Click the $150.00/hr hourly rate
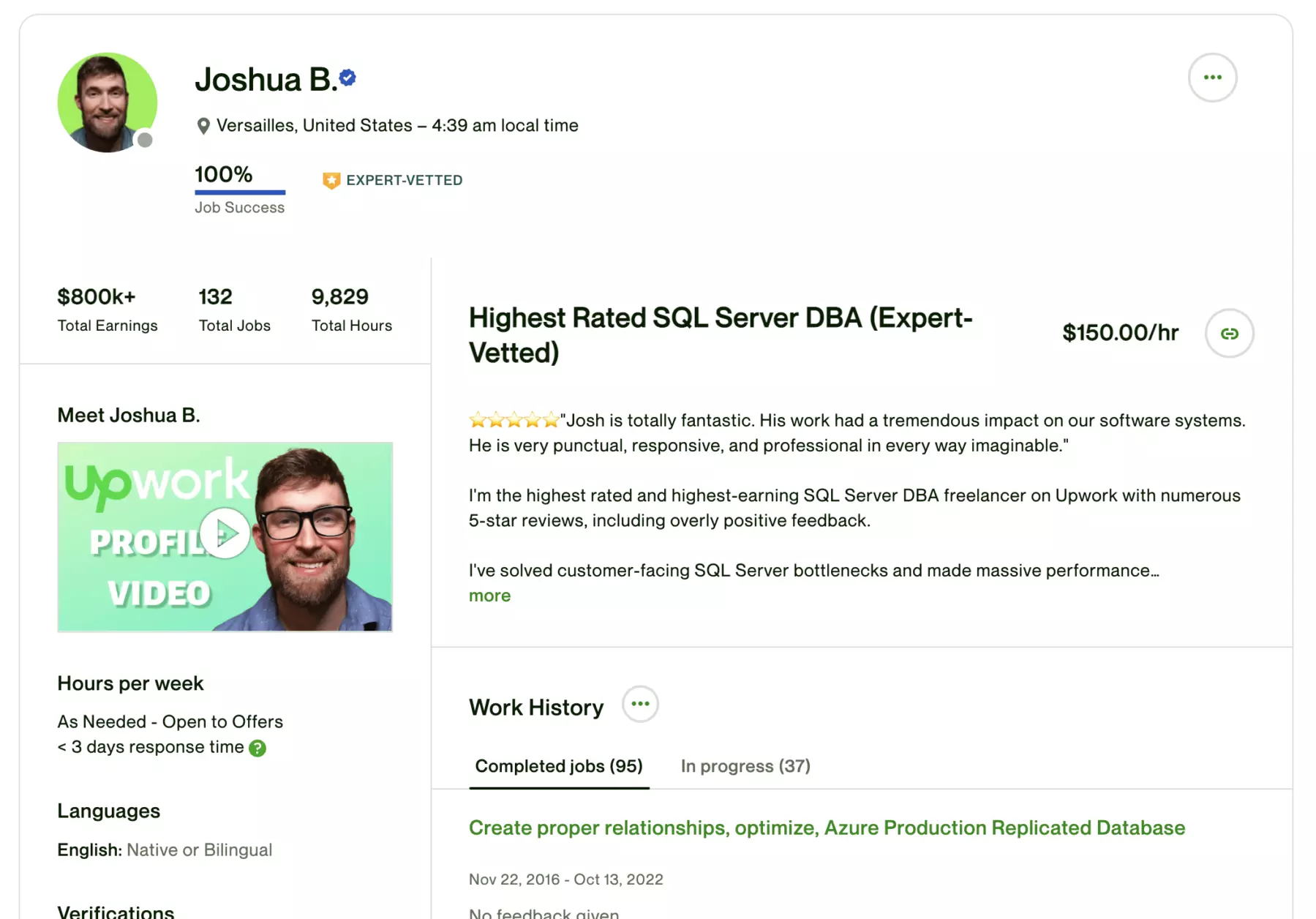 pyautogui.click(x=1120, y=333)
